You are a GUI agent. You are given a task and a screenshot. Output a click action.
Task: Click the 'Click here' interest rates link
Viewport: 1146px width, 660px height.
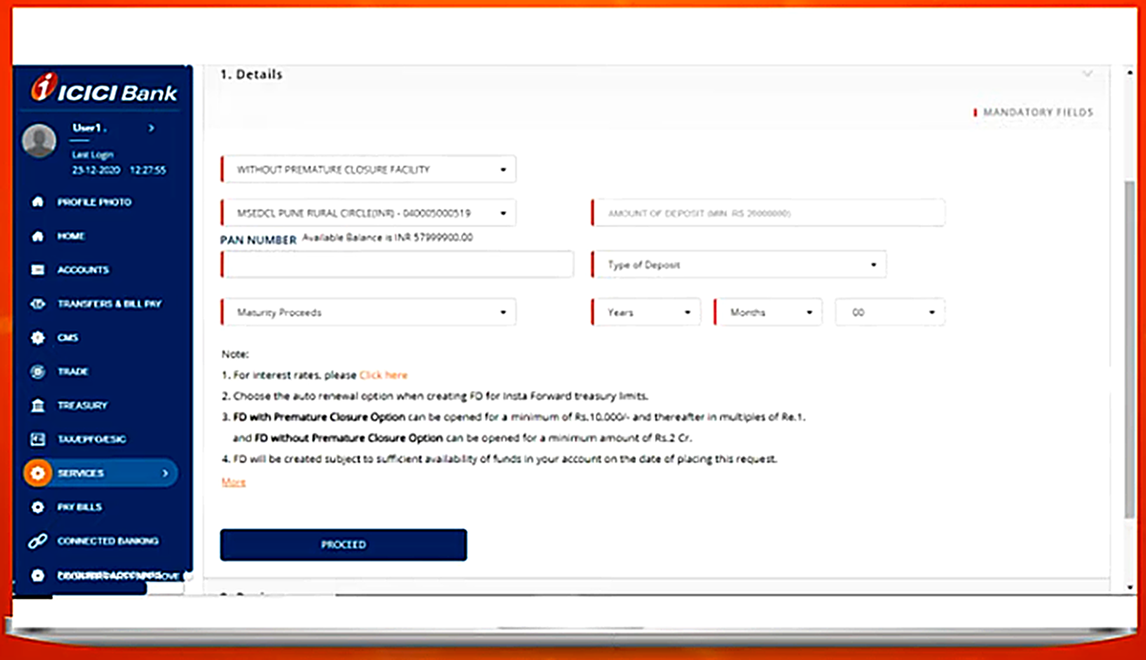[x=383, y=375]
